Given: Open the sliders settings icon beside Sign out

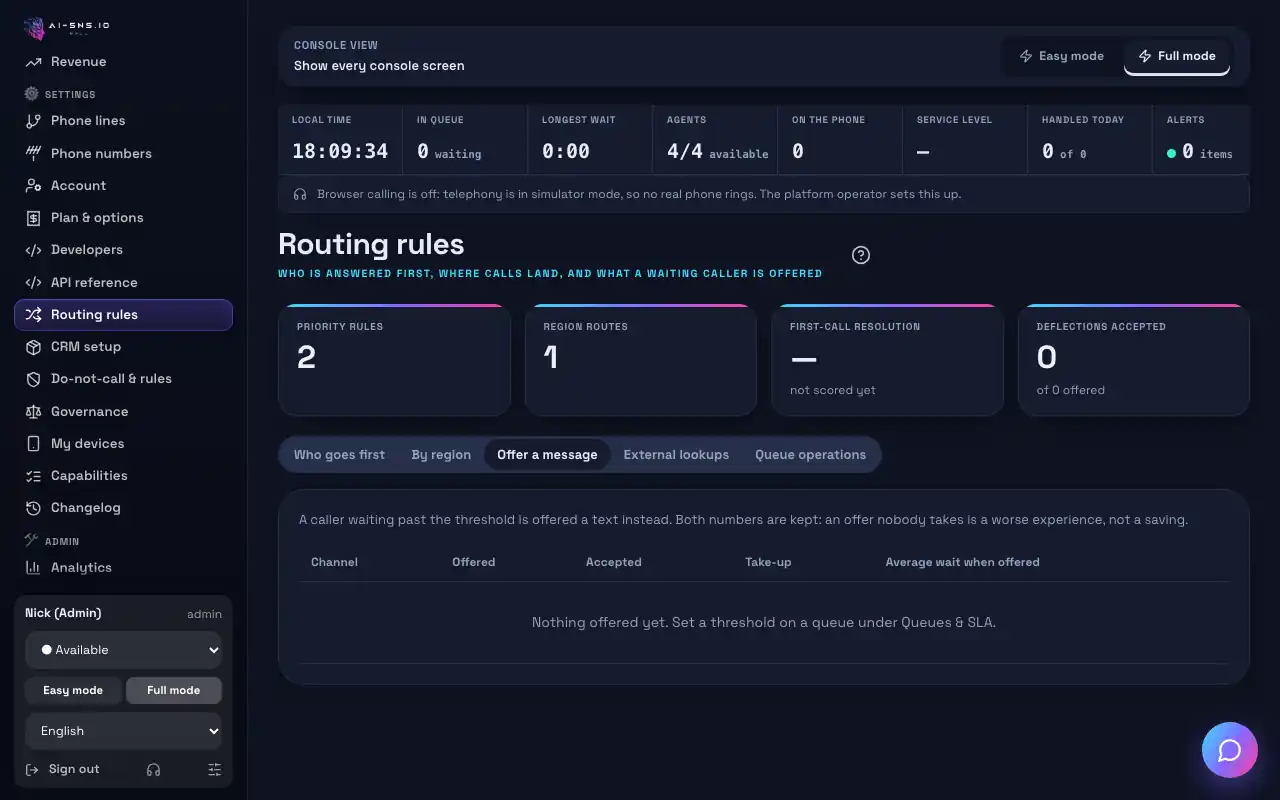Looking at the screenshot, I should click(x=215, y=770).
